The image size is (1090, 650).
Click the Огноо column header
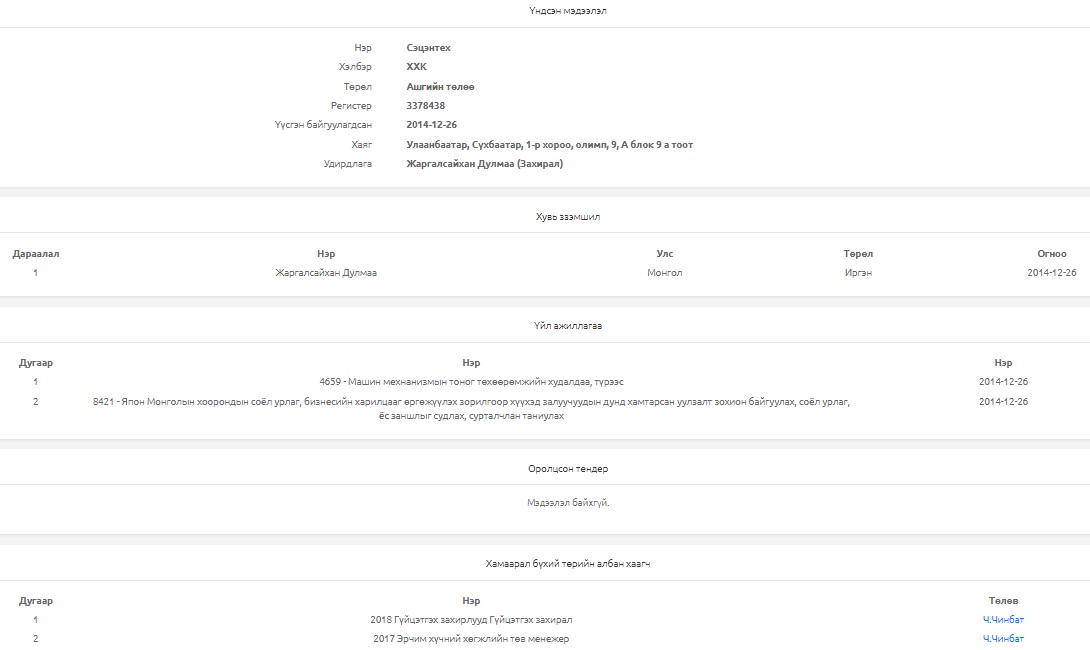tap(1052, 254)
